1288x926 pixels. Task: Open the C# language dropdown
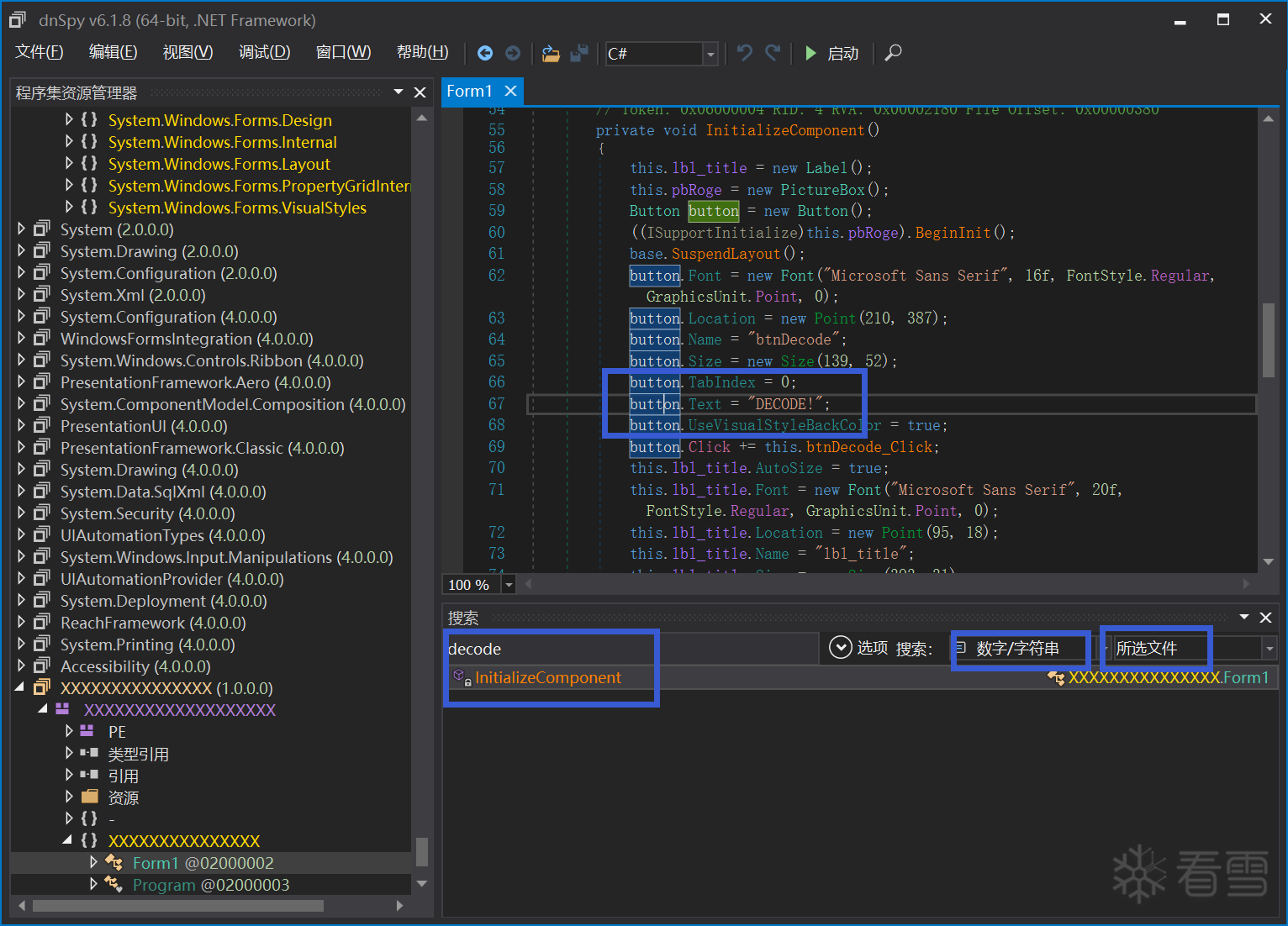710,54
